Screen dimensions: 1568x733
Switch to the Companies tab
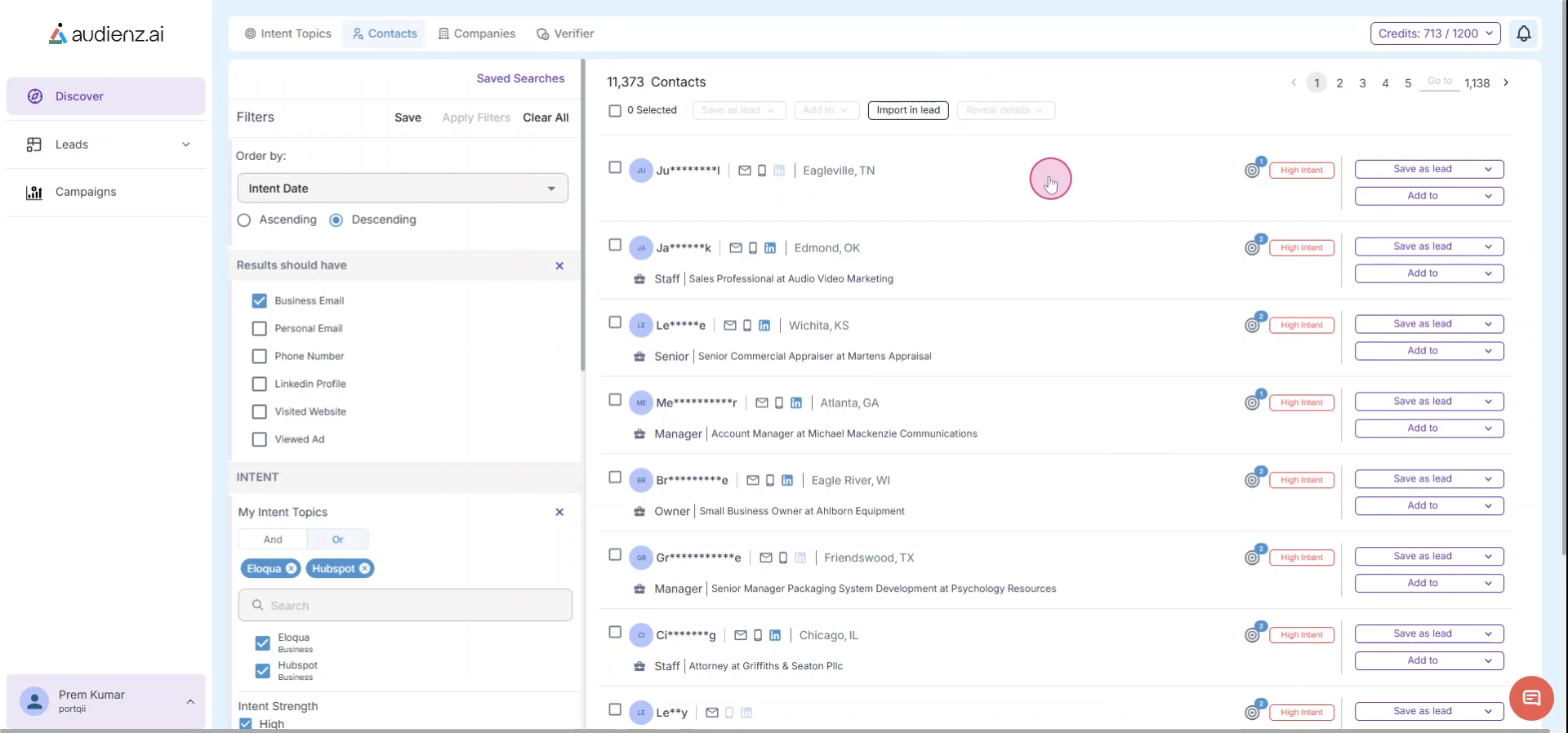477,33
